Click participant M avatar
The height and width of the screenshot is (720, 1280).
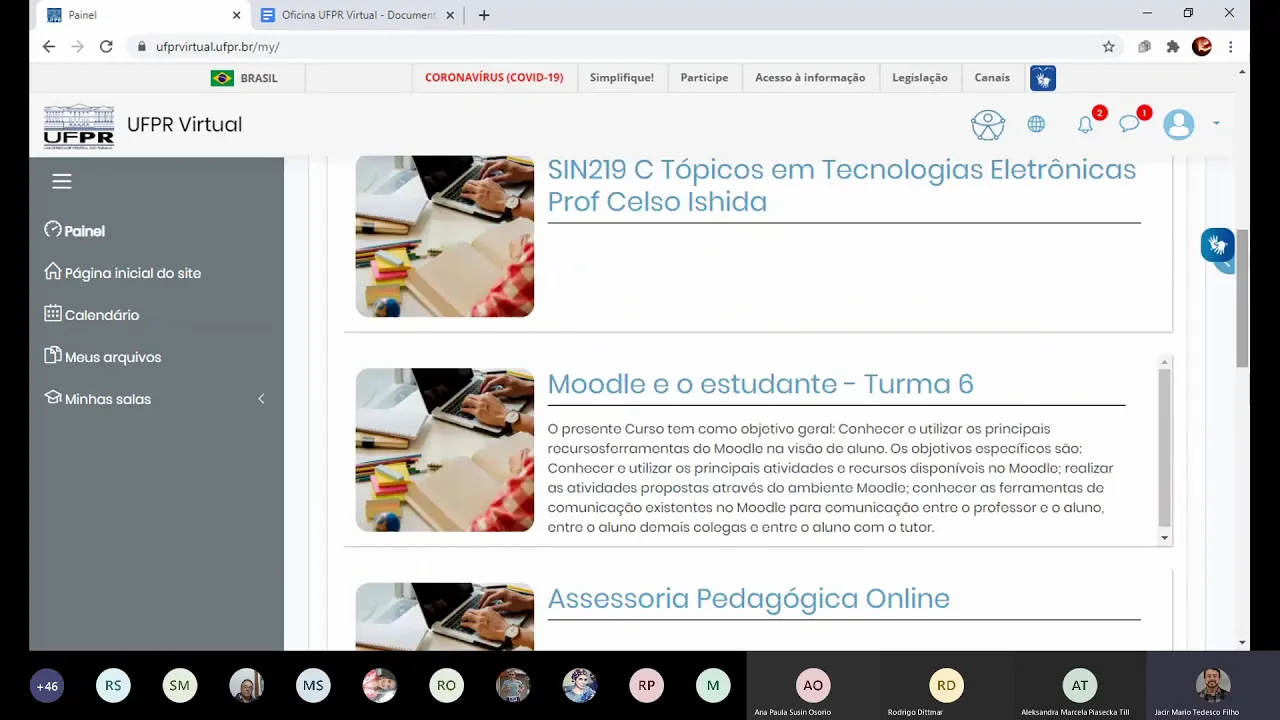pos(713,686)
